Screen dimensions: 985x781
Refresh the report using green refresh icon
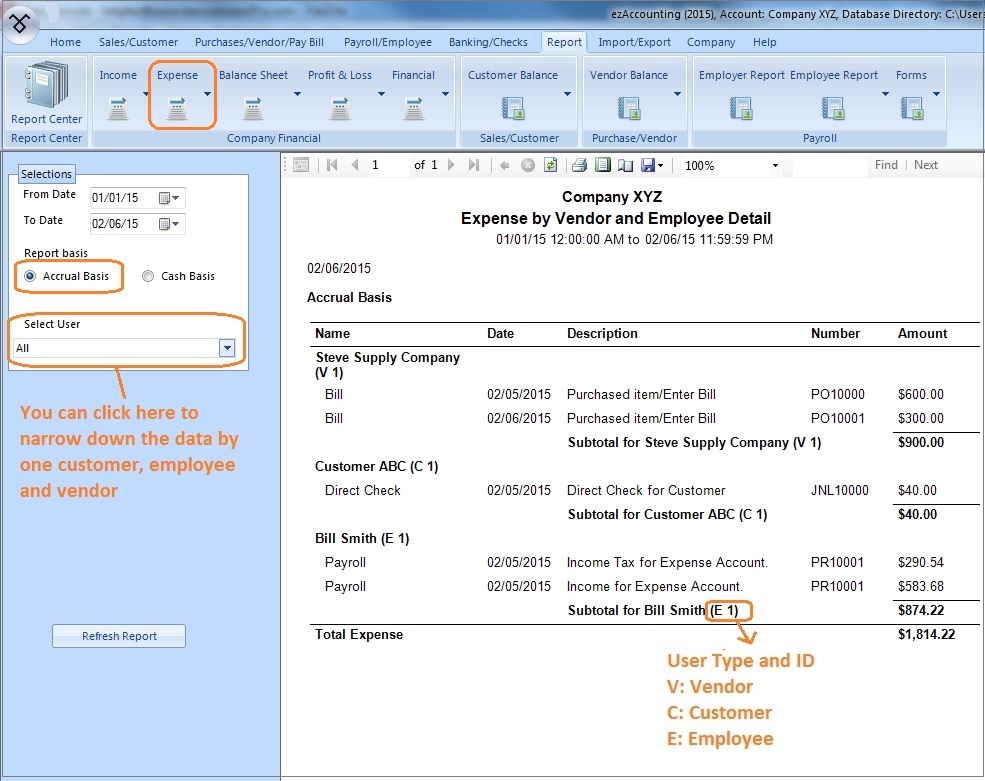click(550, 165)
